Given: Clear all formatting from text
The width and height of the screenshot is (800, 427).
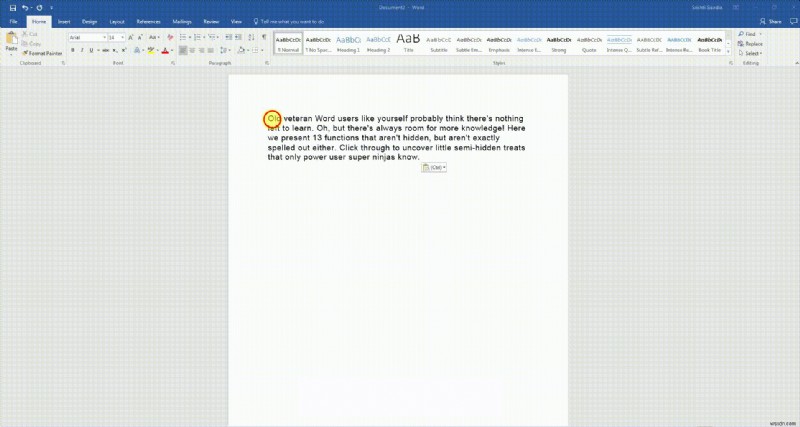Looking at the screenshot, I should (170, 37).
